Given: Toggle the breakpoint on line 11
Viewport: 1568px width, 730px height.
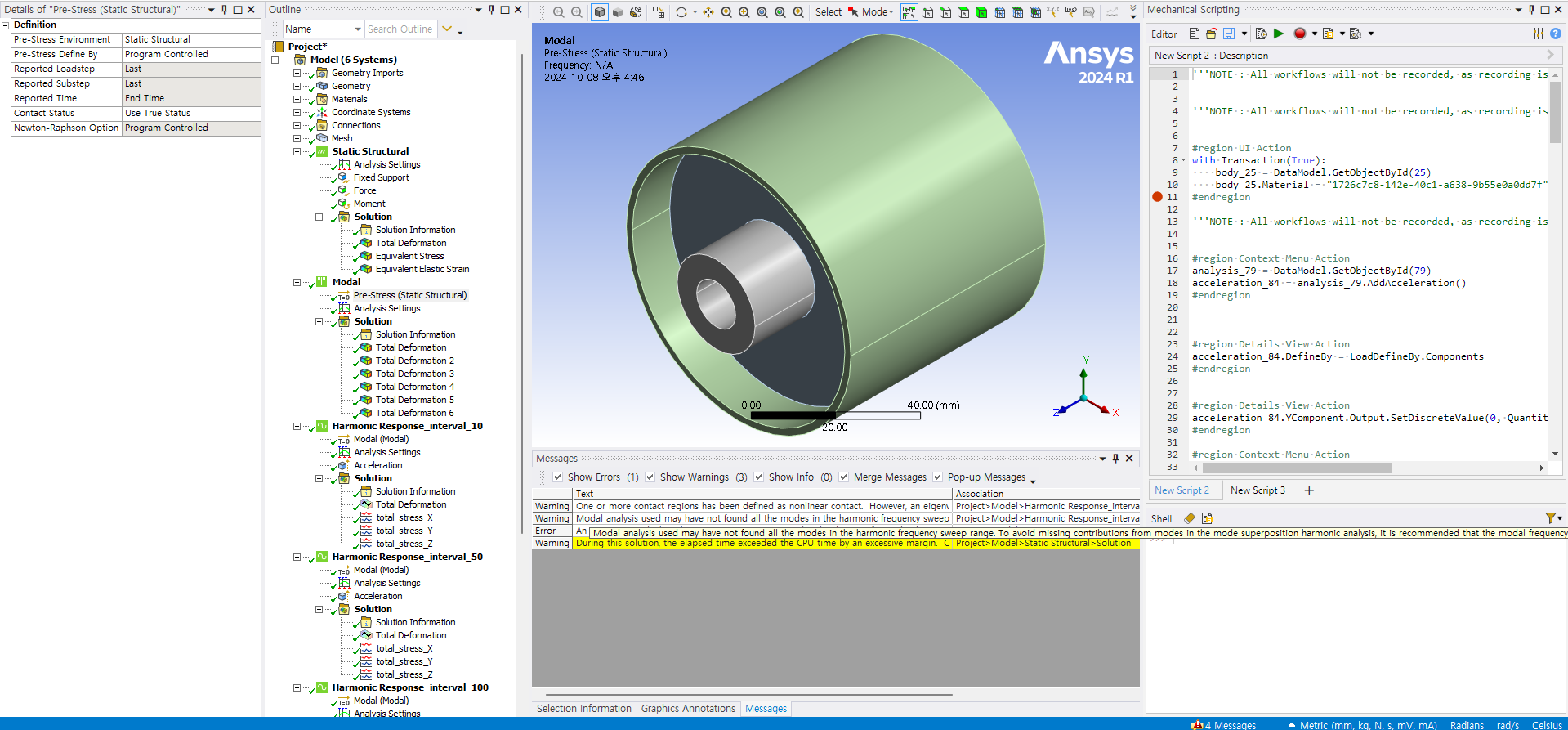Looking at the screenshot, I should 1157,197.
